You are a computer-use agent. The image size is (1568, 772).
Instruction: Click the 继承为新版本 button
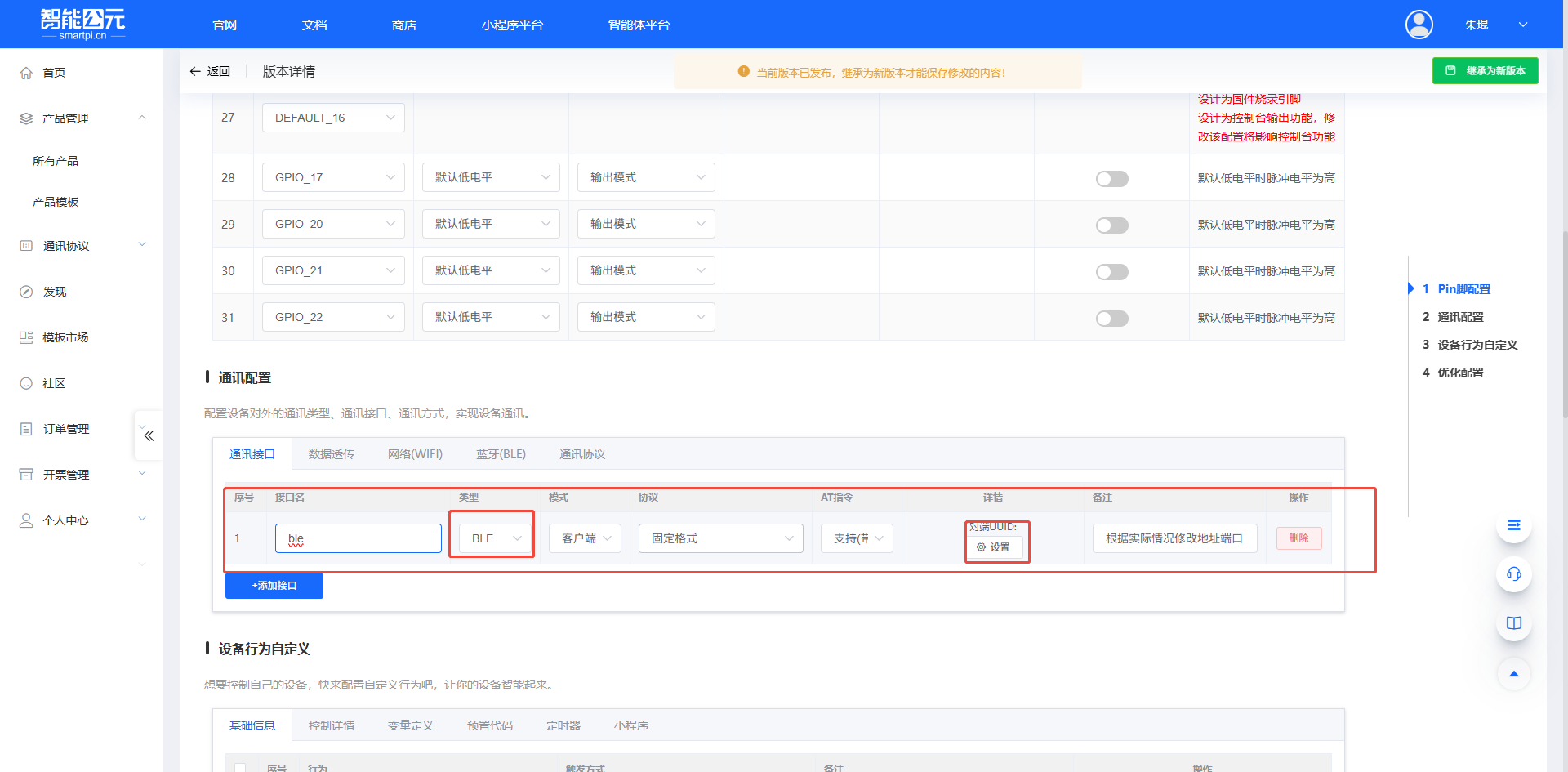click(x=1485, y=71)
